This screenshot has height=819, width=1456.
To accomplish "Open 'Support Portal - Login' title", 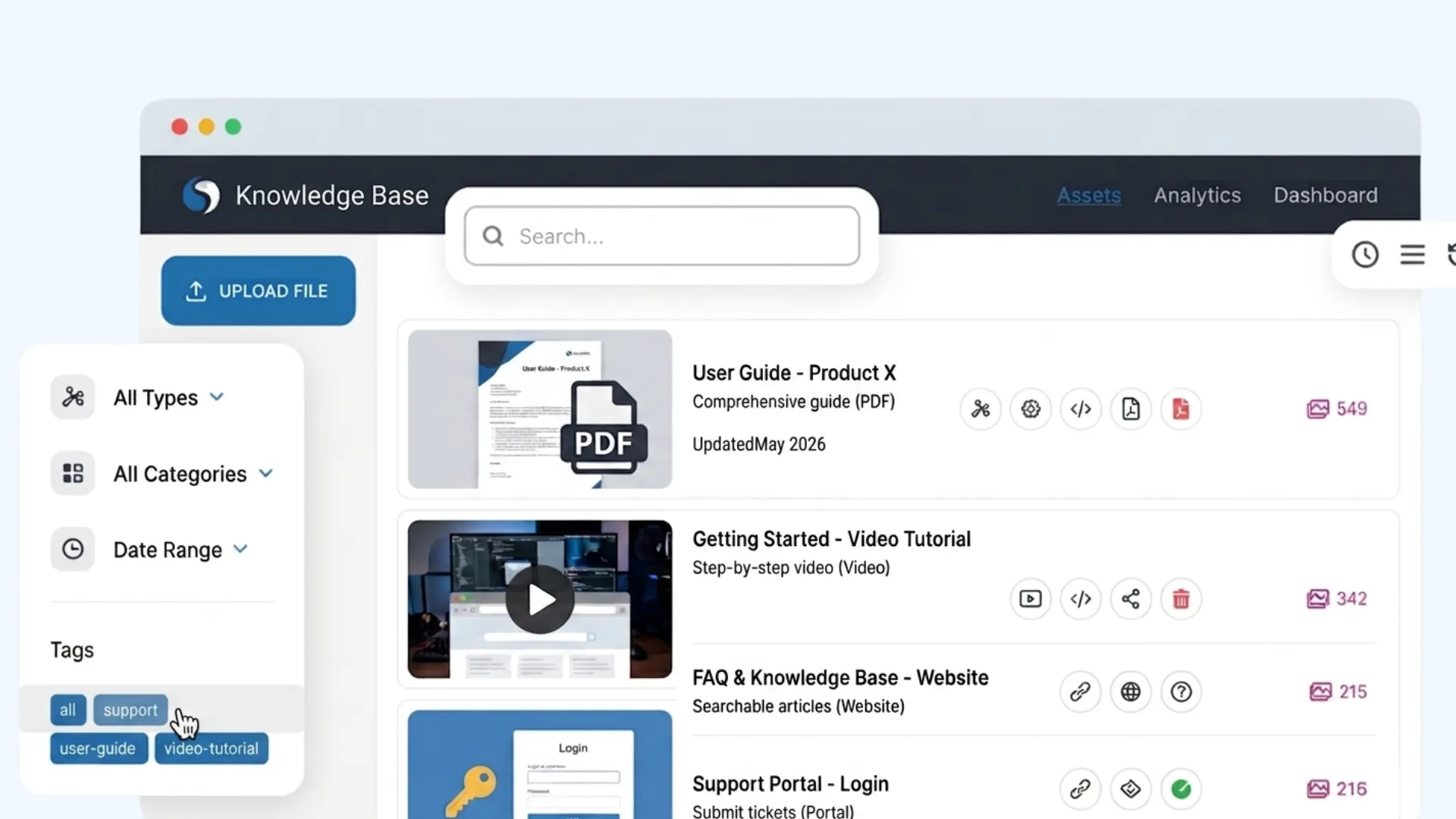I will [790, 784].
